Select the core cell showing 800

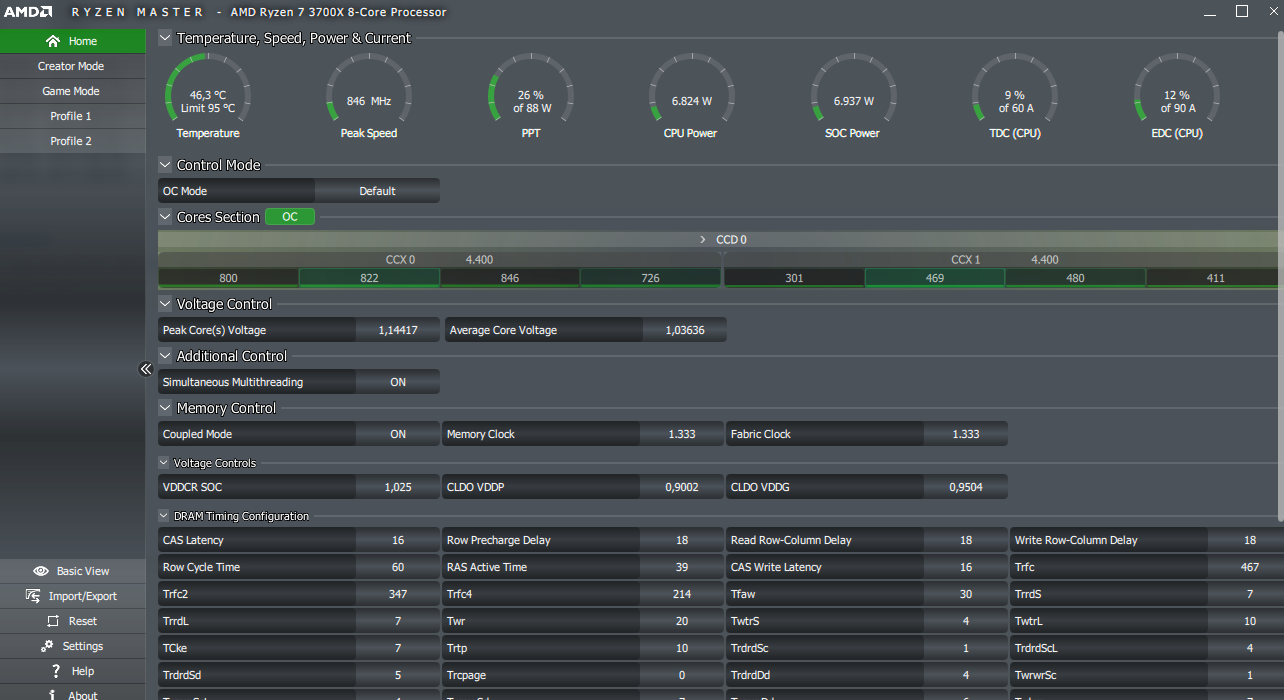coord(229,278)
